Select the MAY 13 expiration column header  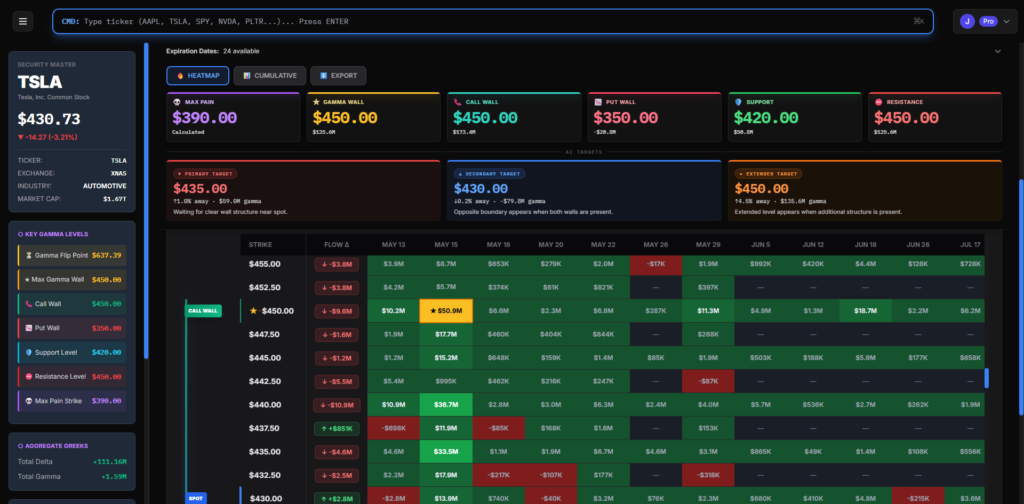pyautogui.click(x=393, y=245)
